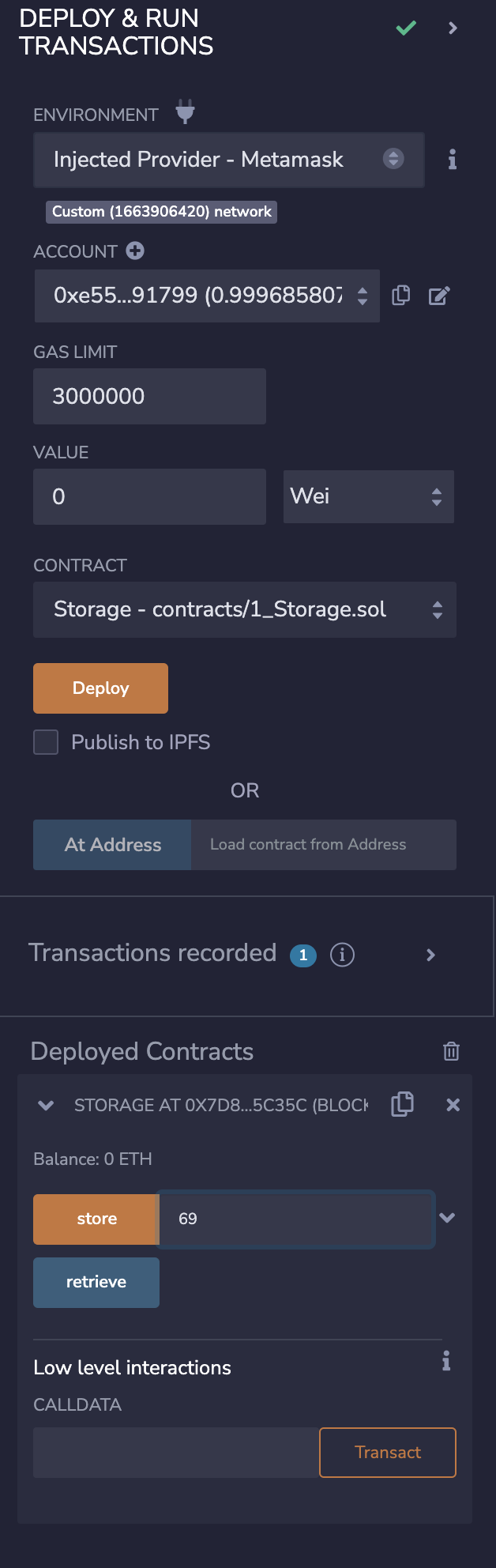
Task: Open the Environment provider dropdown
Action: (x=229, y=160)
